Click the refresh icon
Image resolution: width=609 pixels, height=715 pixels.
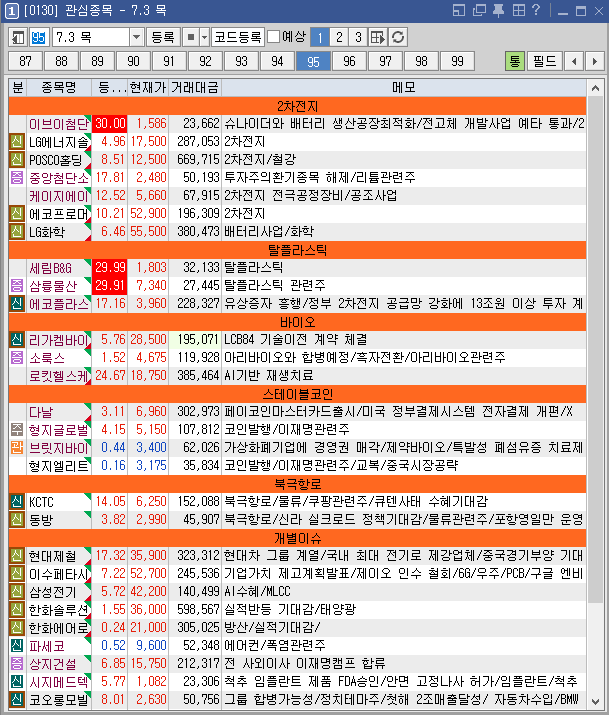click(398, 37)
